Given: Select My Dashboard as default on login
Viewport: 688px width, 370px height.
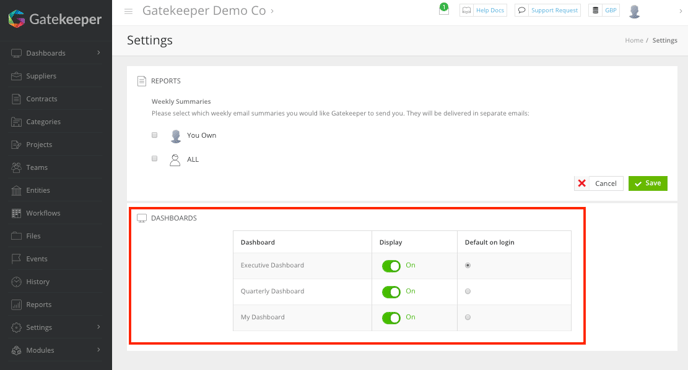Looking at the screenshot, I should tap(468, 317).
